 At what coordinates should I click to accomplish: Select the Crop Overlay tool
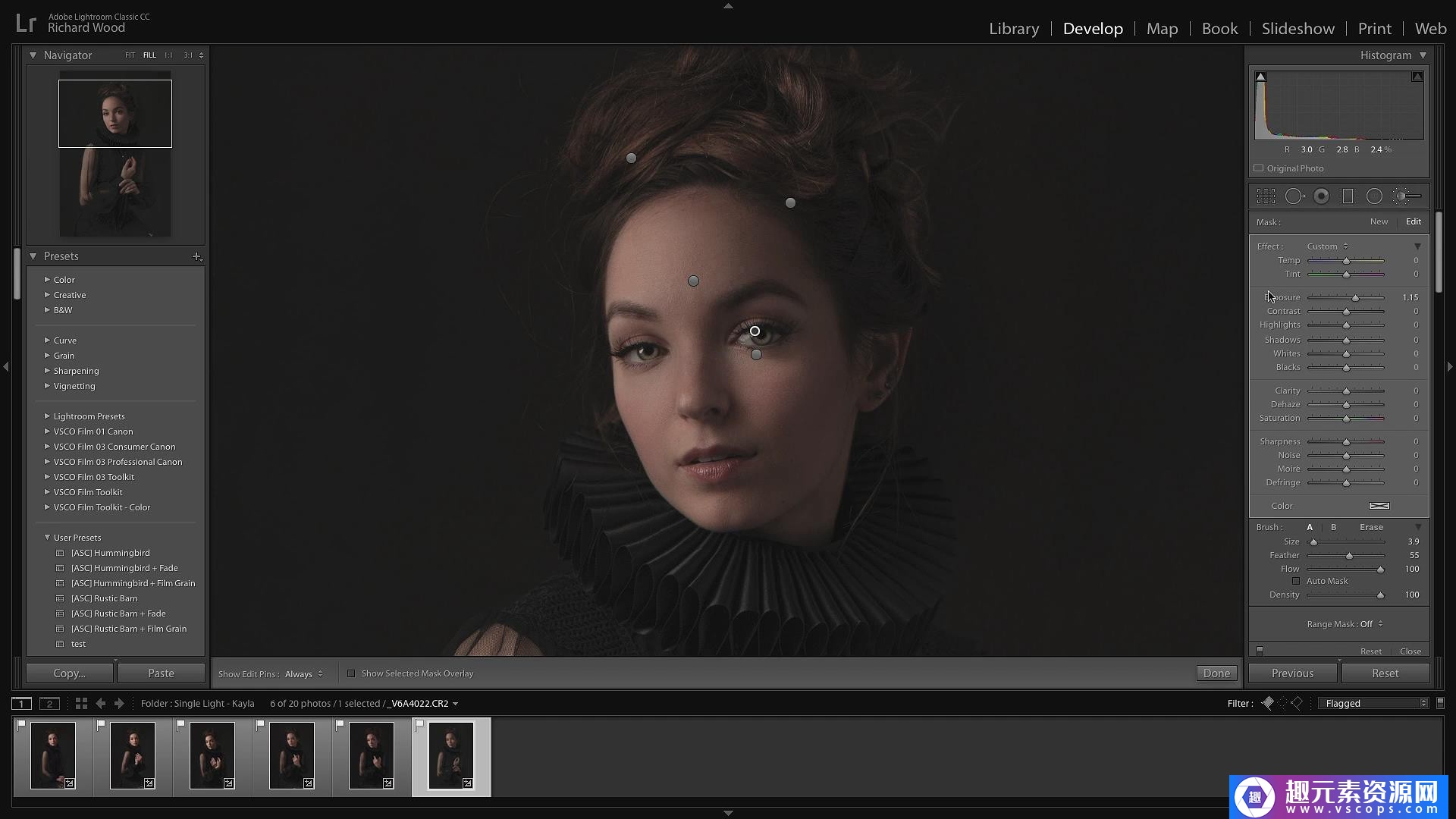tap(1266, 196)
